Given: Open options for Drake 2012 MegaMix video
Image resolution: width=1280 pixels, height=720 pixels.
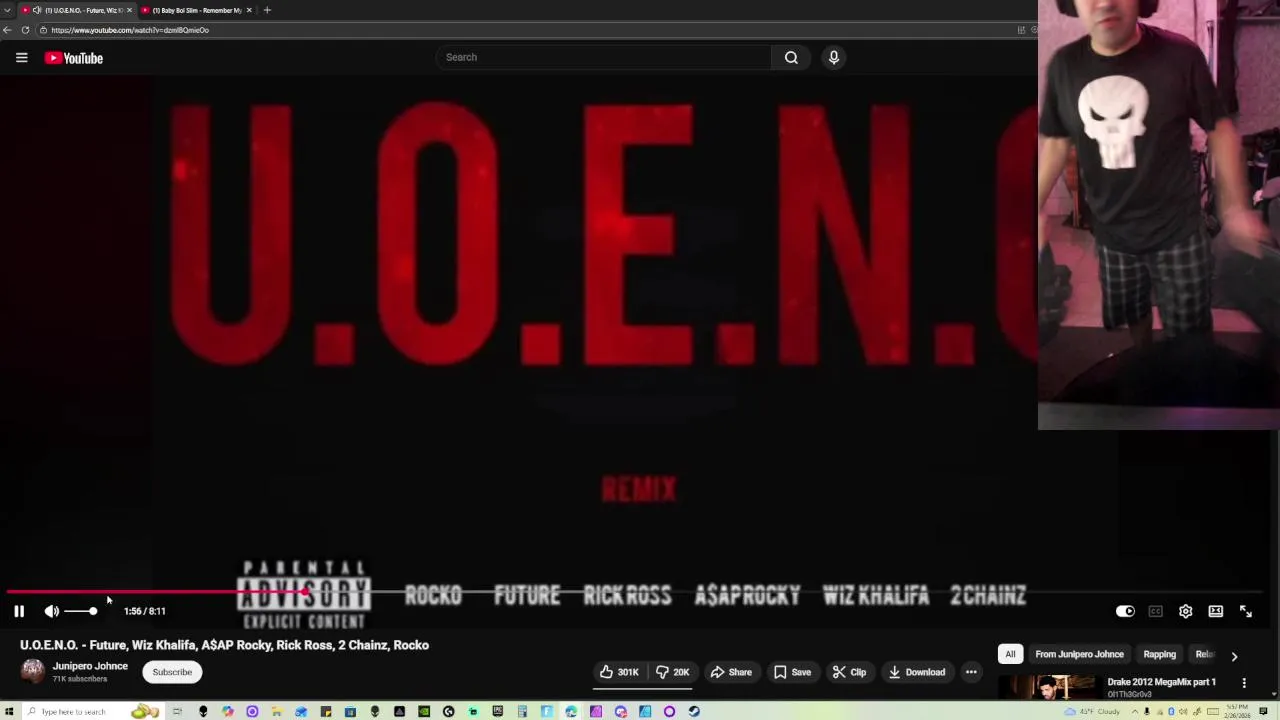Looking at the screenshot, I should point(1244,683).
